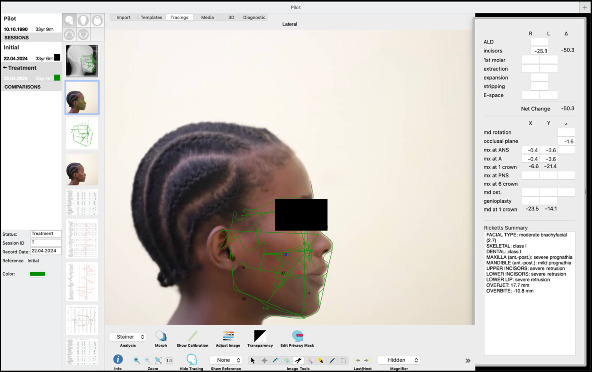Open the x-ray tracing thumbnail
Screen dimensions: 592x372
82,60
